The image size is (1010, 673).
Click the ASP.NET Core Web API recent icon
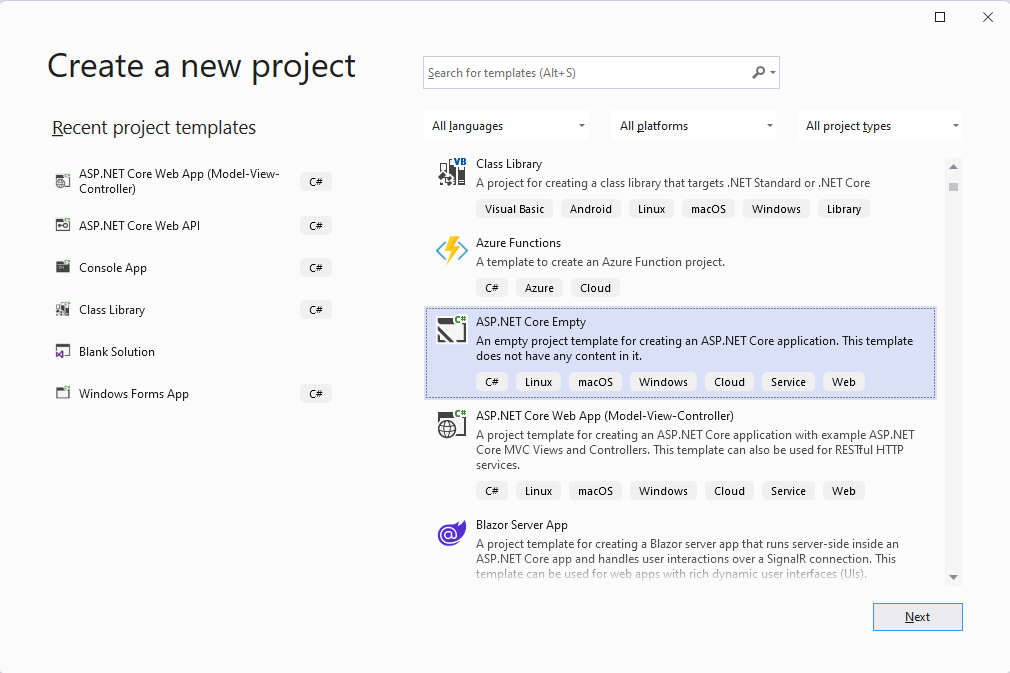(62, 225)
